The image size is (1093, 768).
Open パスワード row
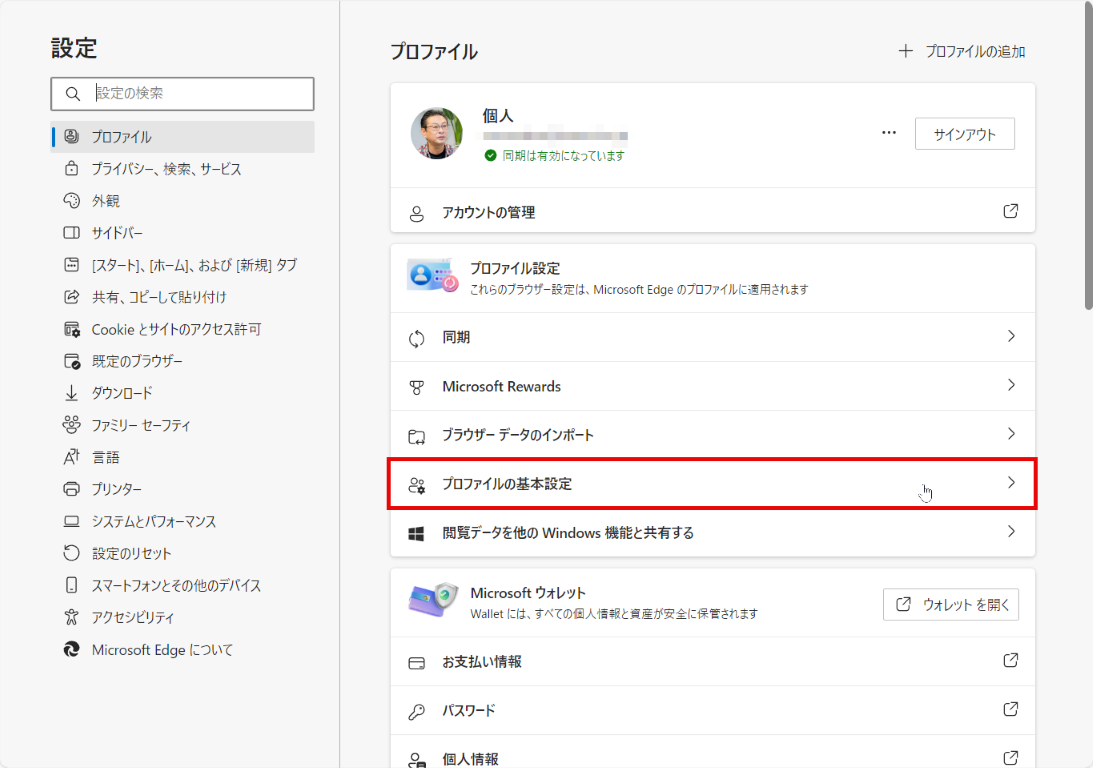click(x=712, y=710)
